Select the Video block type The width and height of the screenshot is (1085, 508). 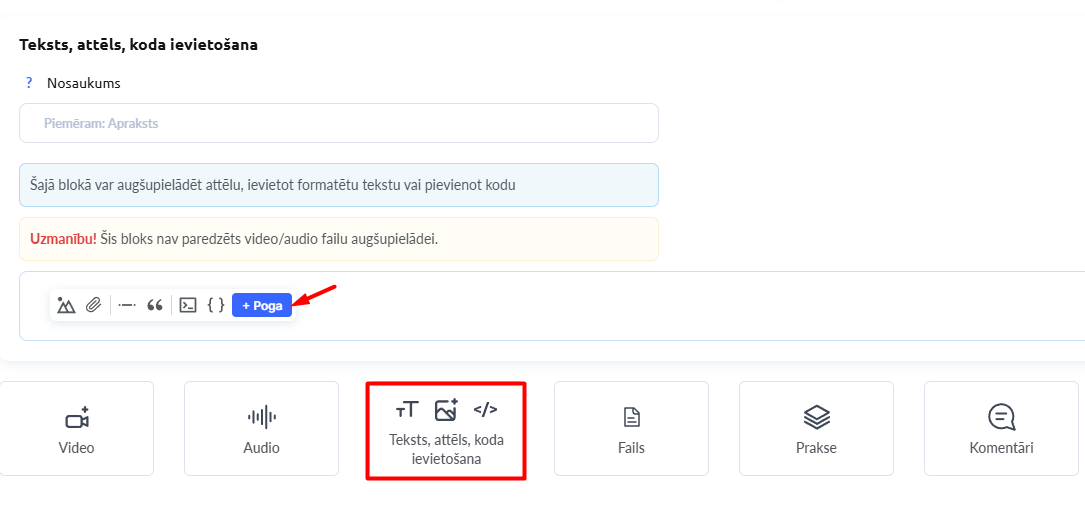pos(77,428)
